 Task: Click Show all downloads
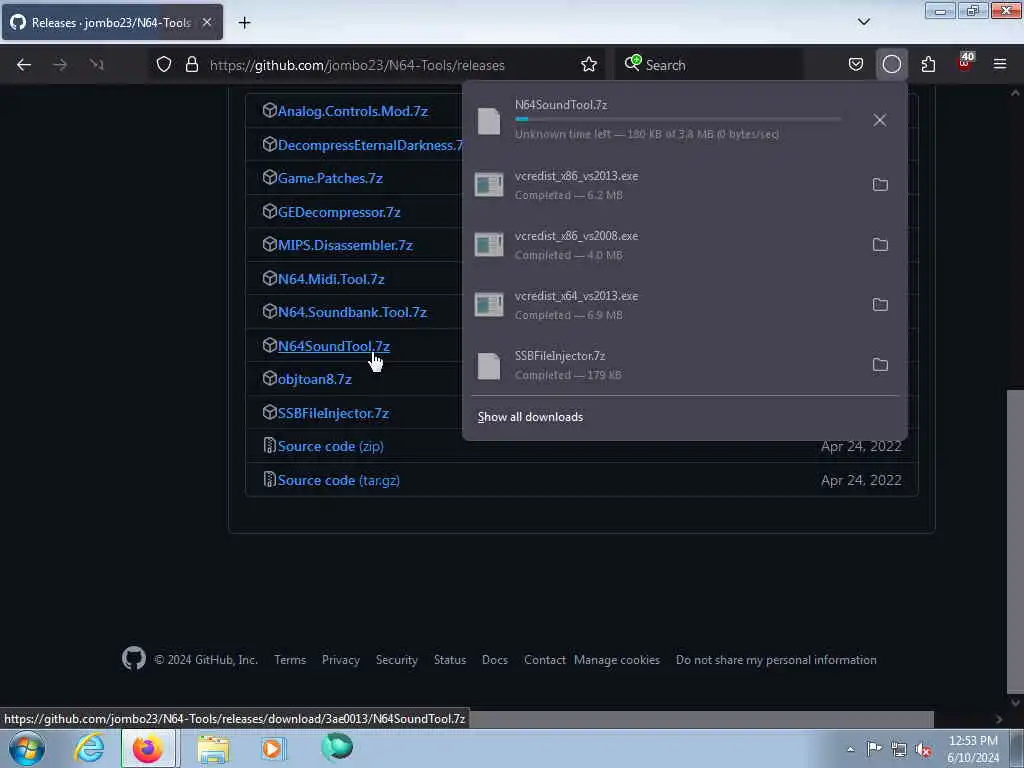coord(530,417)
